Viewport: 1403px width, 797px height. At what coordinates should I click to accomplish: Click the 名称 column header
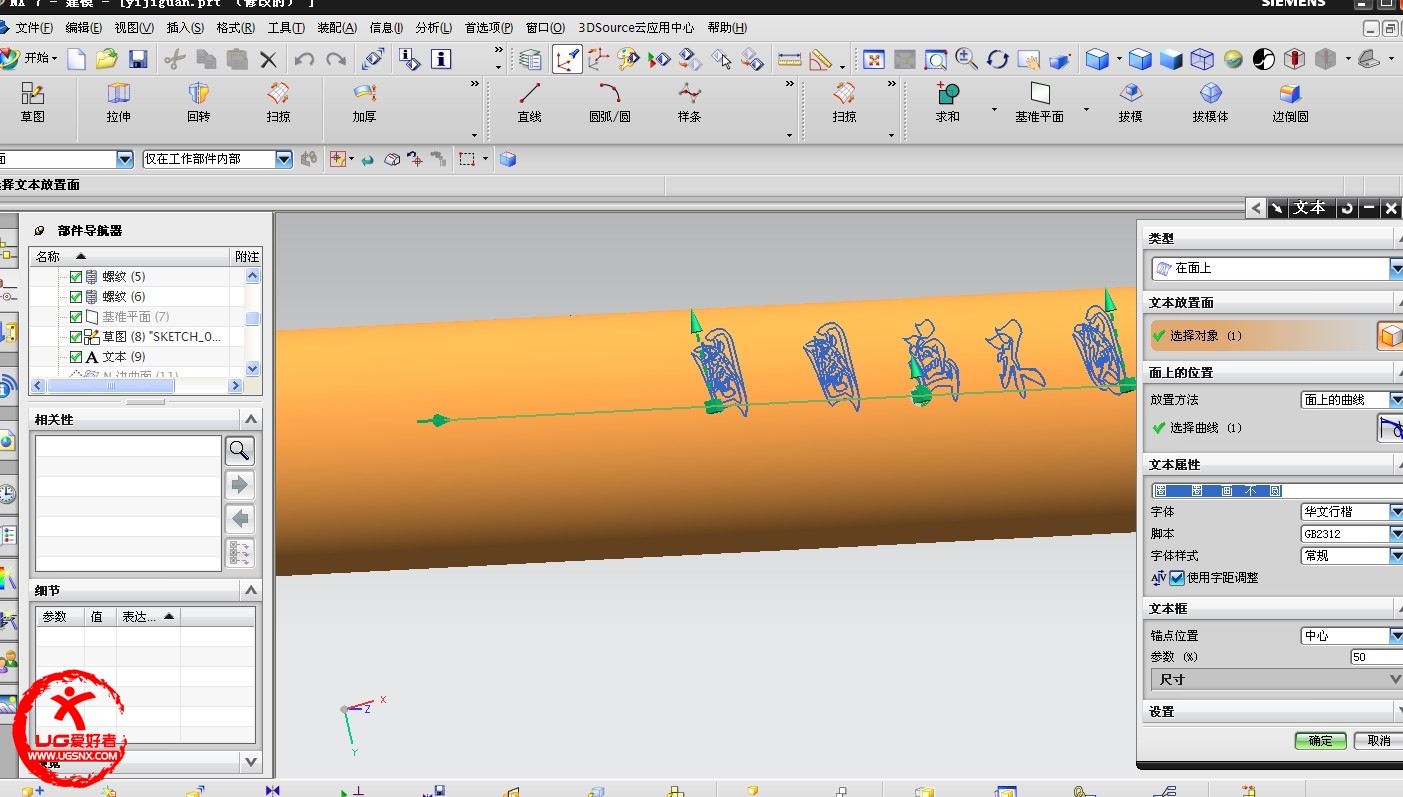pyautogui.click(x=130, y=257)
